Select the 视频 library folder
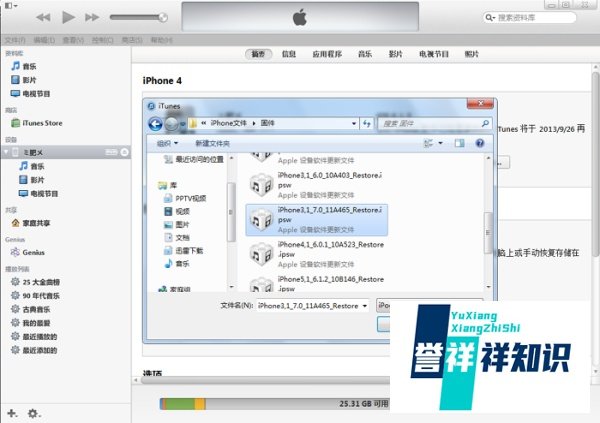The image size is (600, 423). [x=177, y=211]
